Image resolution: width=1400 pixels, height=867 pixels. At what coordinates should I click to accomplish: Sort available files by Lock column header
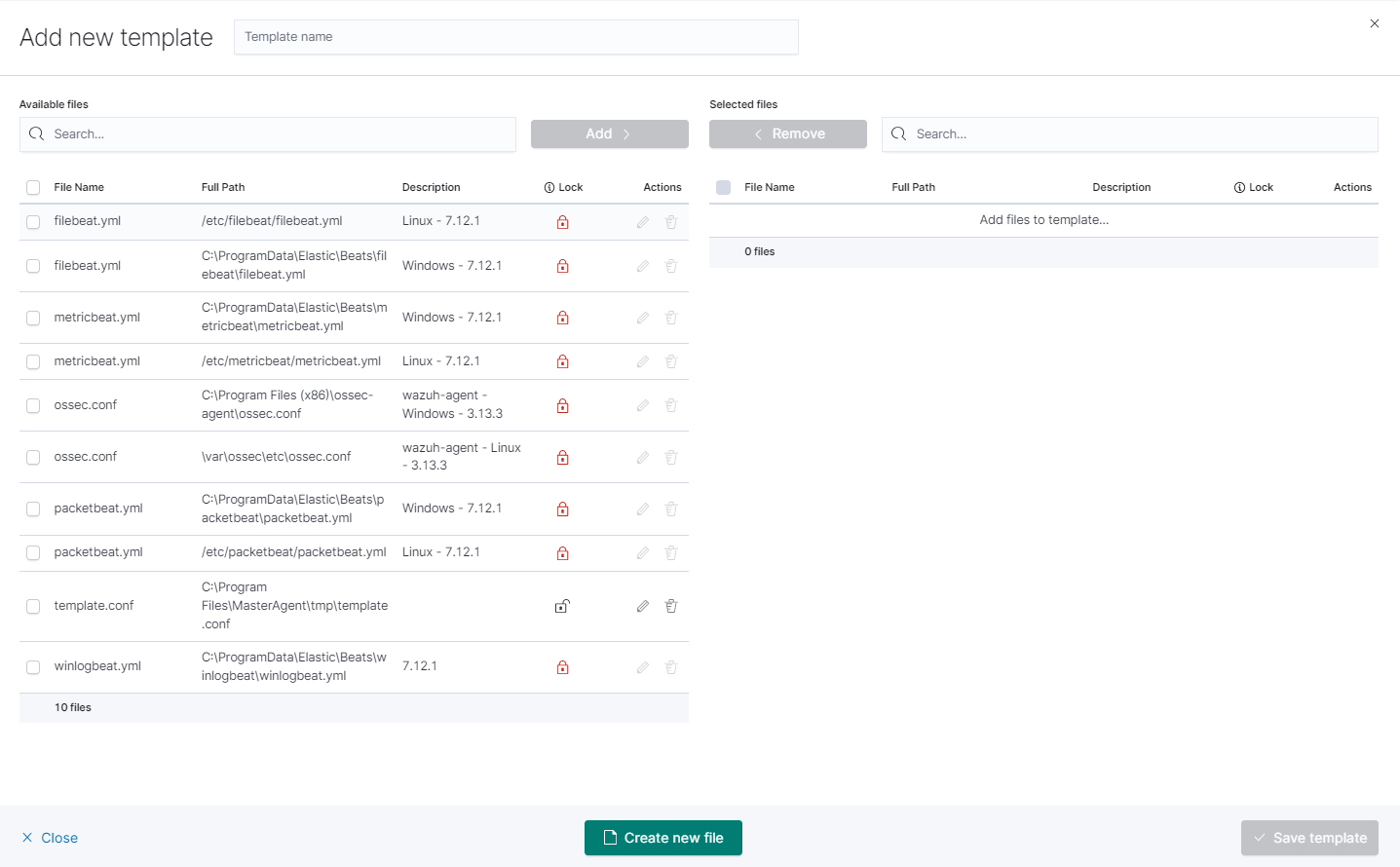tap(564, 187)
